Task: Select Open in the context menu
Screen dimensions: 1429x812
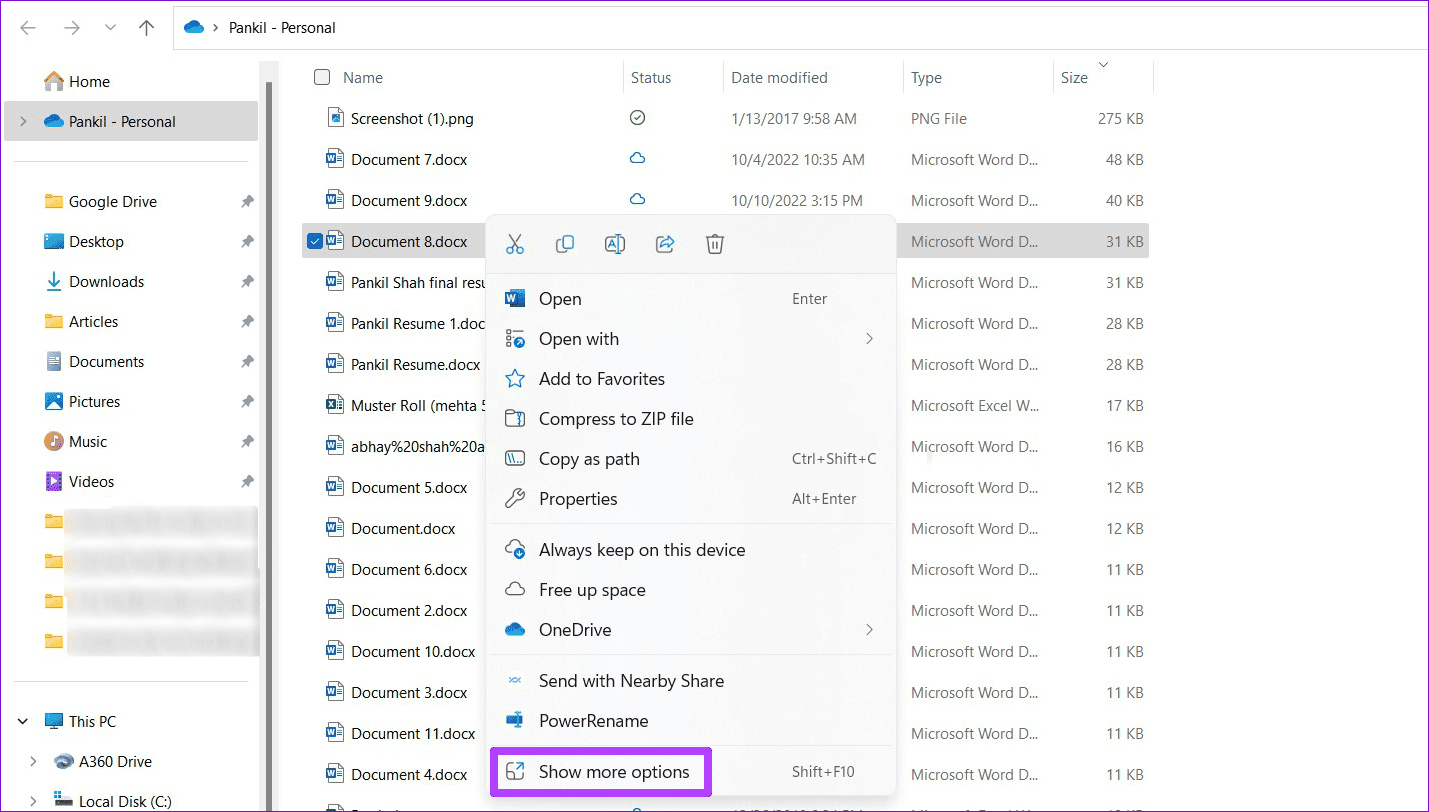Action: click(690, 299)
